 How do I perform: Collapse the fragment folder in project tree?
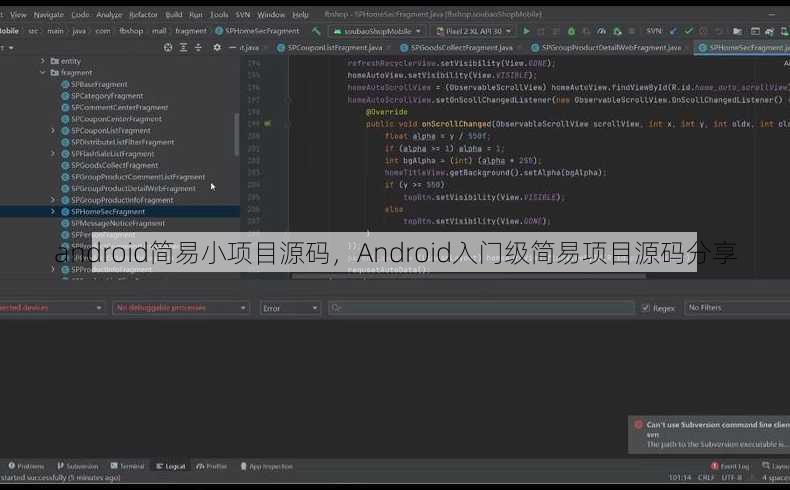pyautogui.click(x=43, y=73)
